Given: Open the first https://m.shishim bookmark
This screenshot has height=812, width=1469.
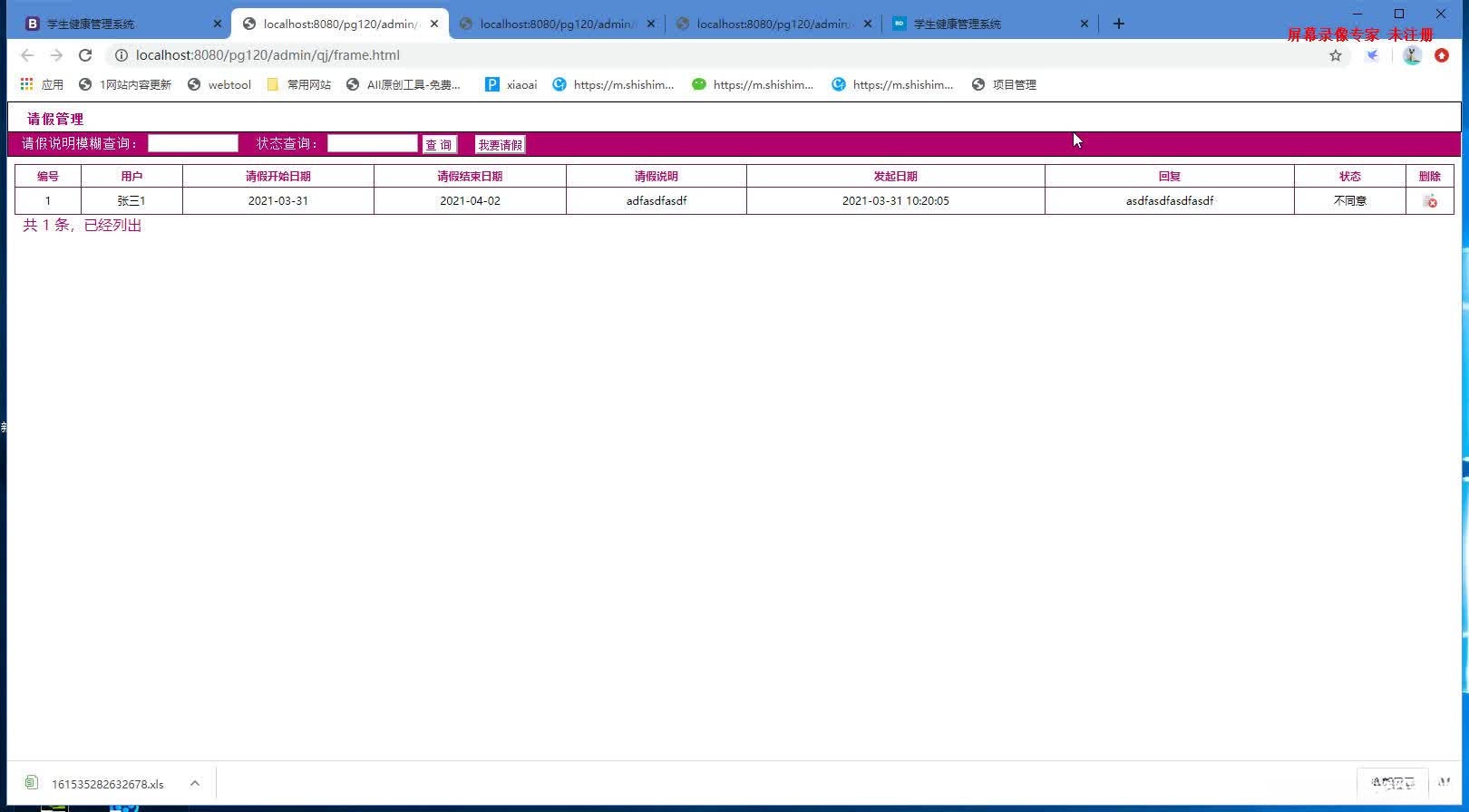Looking at the screenshot, I should point(614,84).
